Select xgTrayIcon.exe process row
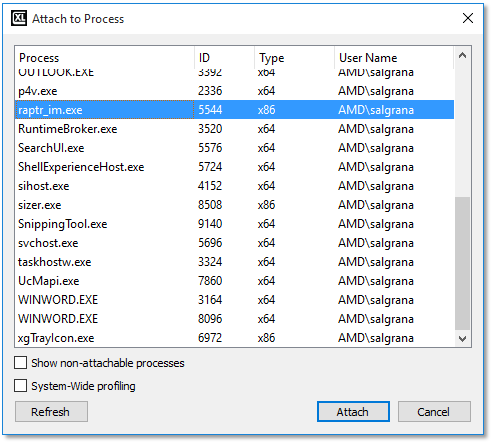The height and width of the screenshot is (444, 493). (x=235, y=338)
